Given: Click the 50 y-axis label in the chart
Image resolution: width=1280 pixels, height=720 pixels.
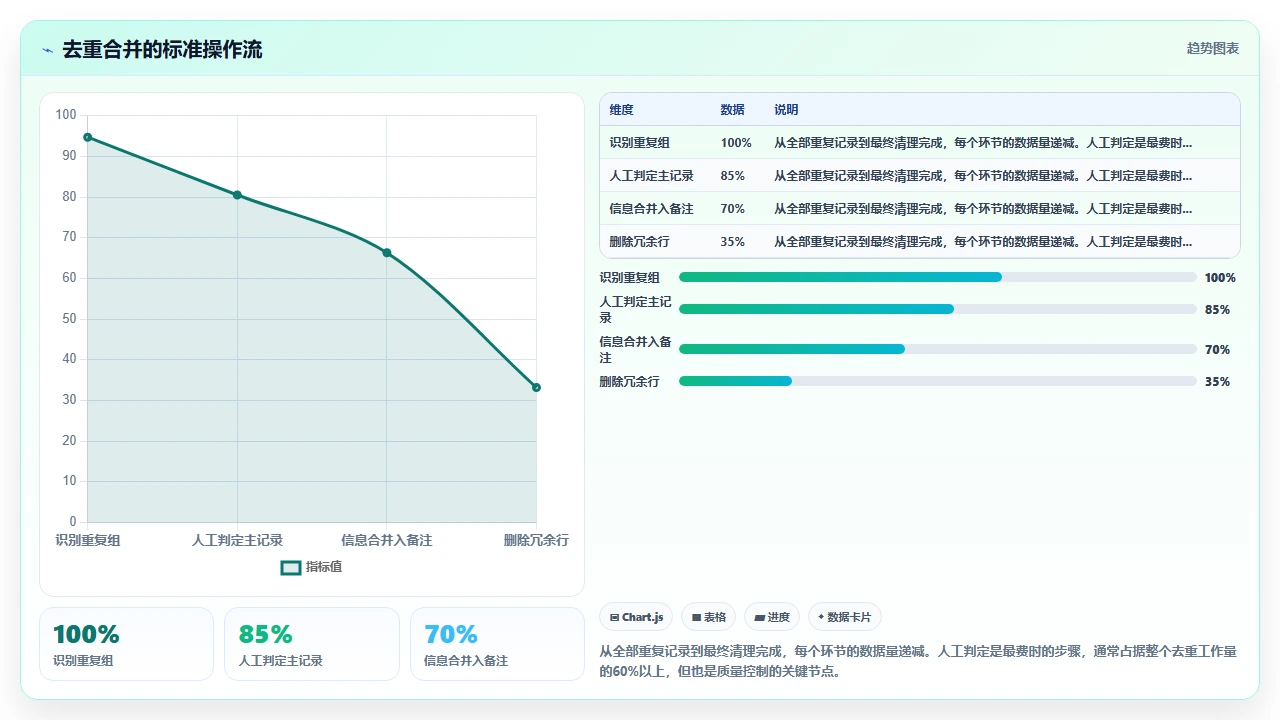Looking at the screenshot, I should (x=69, y=319).
